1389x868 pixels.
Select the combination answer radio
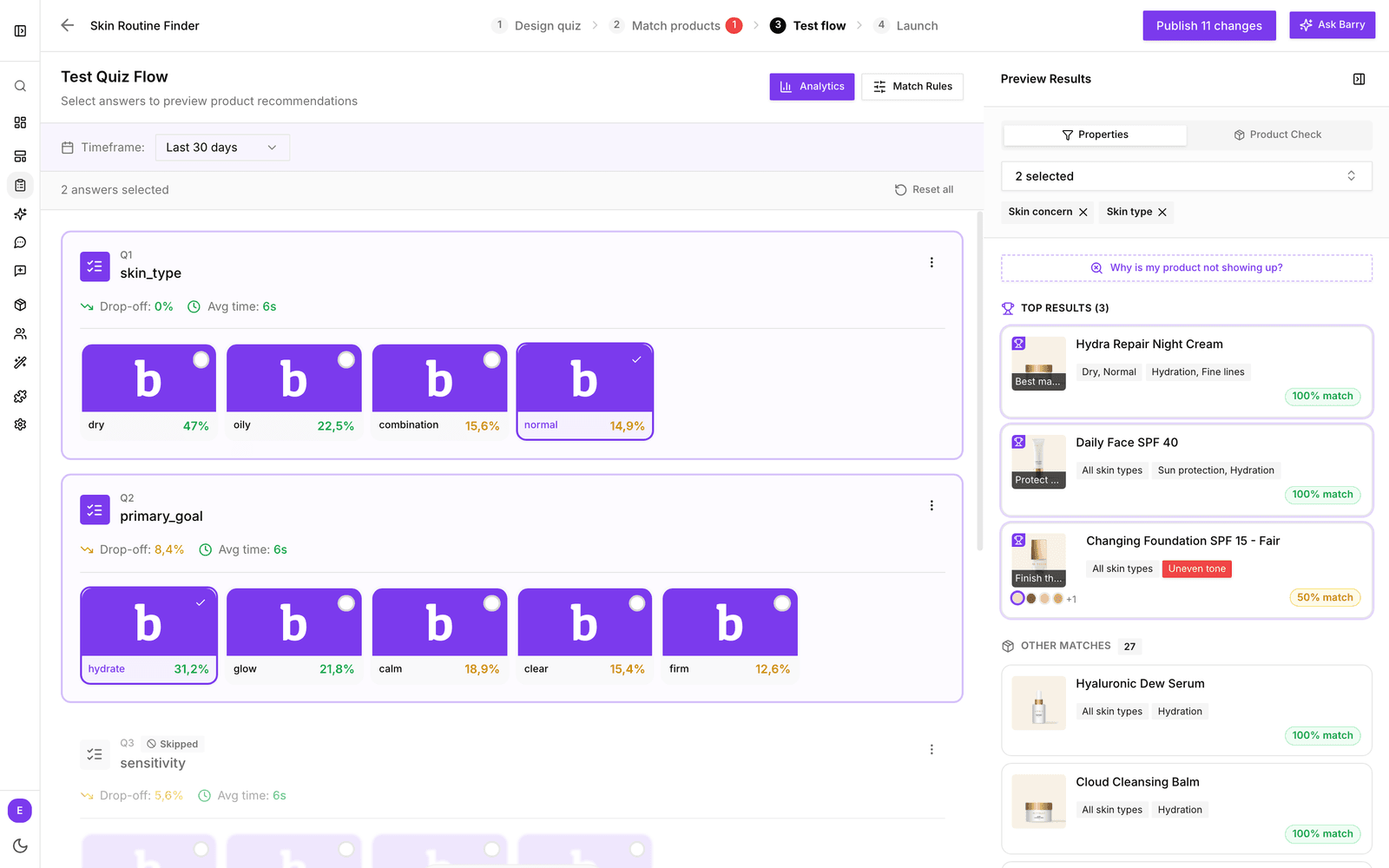[x=491, y=359]
